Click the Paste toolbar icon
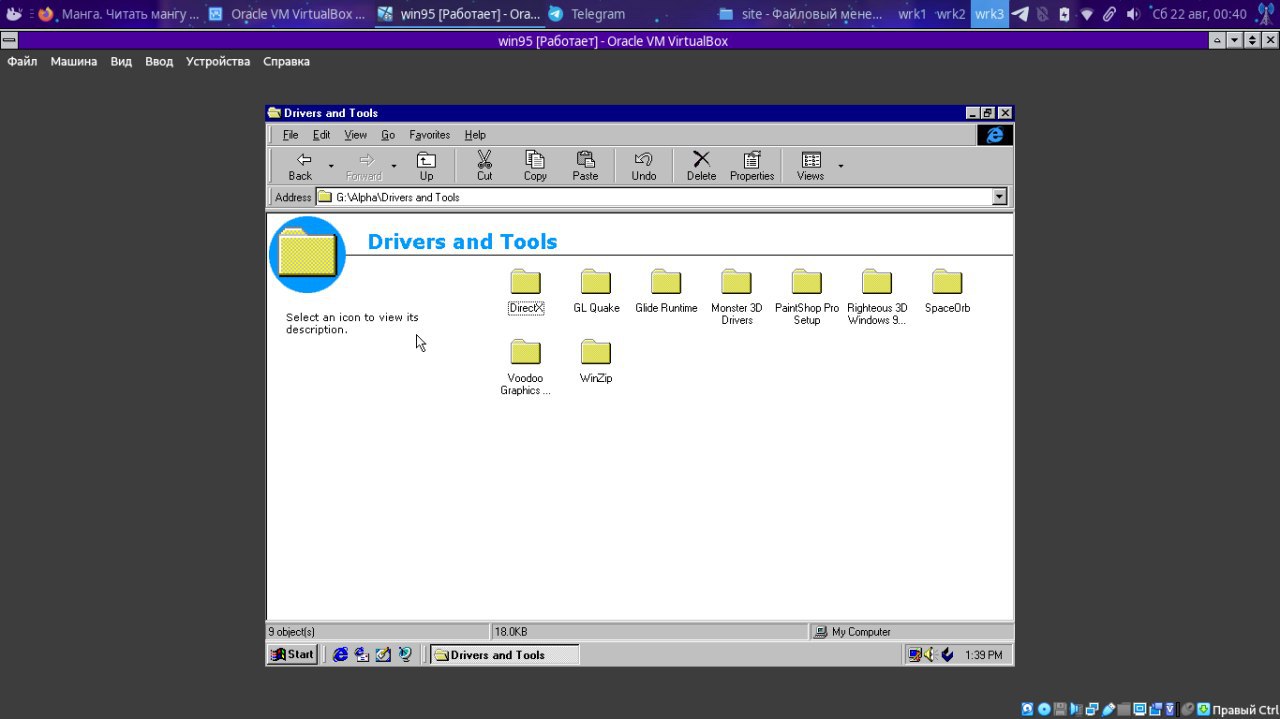The height and width of the screenshot is (719, 1280). pyautogui.click(x=585, y=166)
